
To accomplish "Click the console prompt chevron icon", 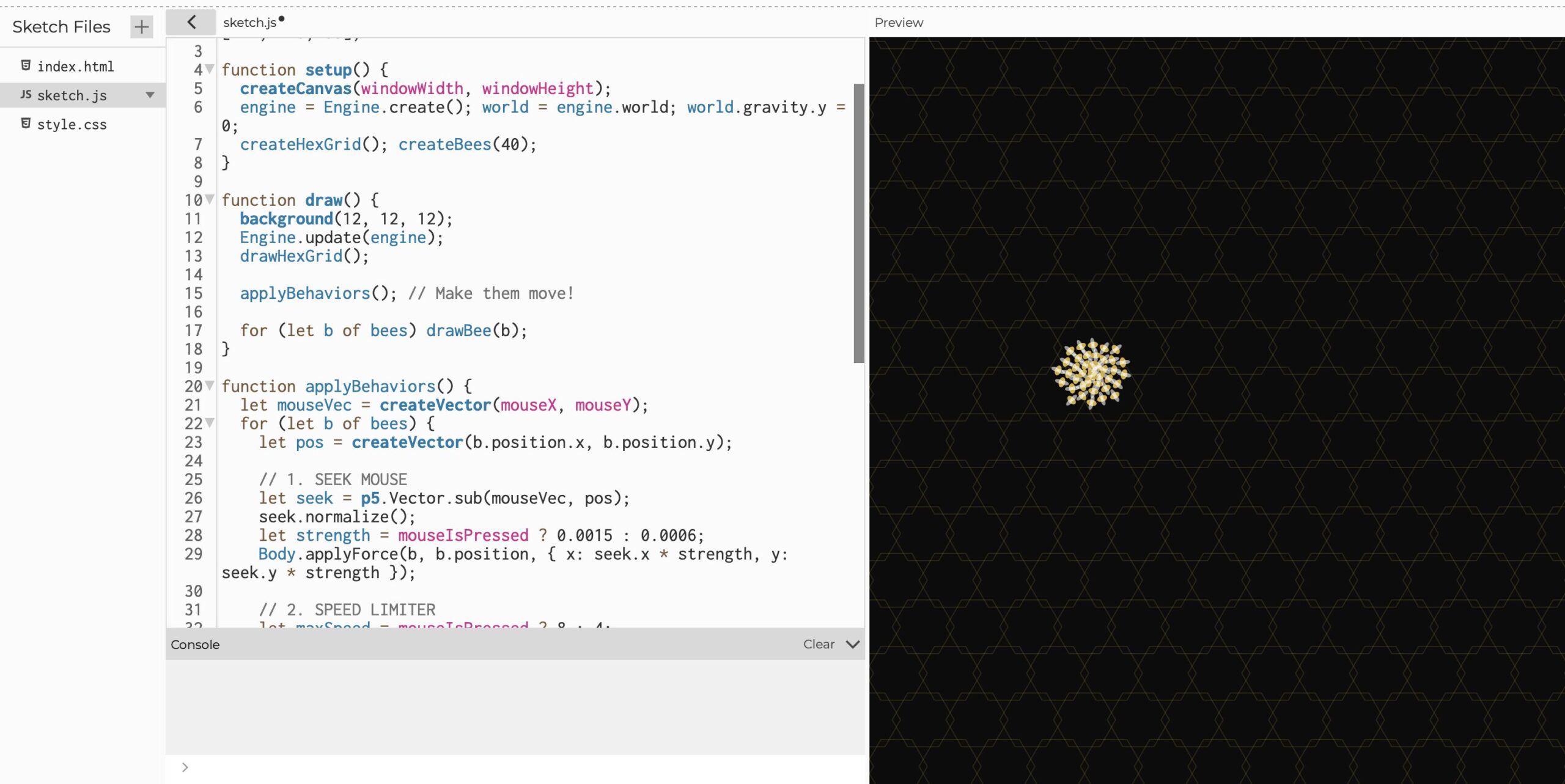I will (x=185, y=767).
